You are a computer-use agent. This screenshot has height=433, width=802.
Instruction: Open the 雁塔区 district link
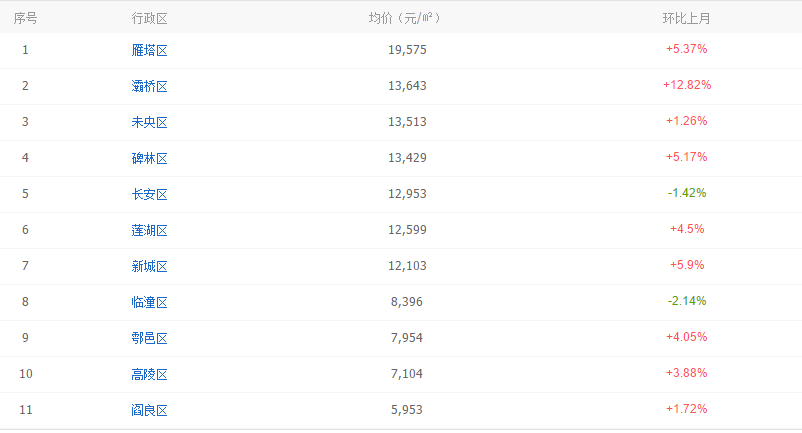[x=149, y=50]
